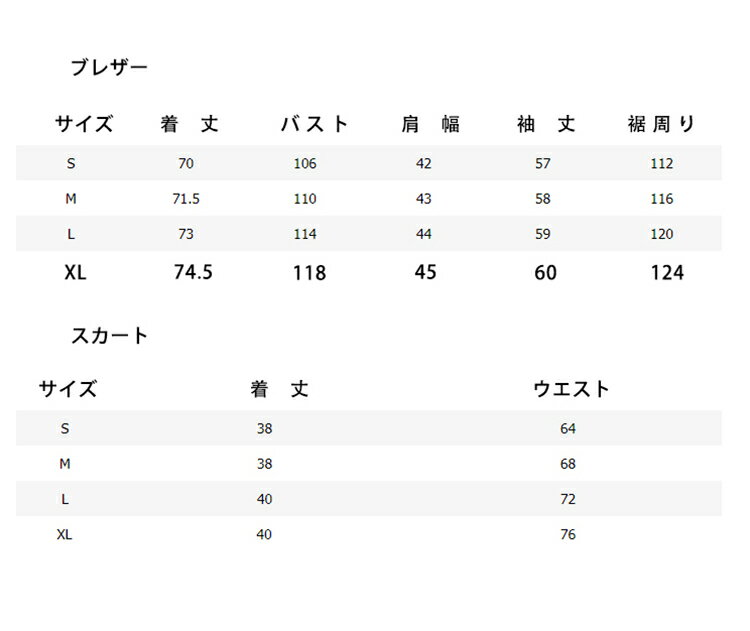Select the ウエスト column header

click(571, 389)
